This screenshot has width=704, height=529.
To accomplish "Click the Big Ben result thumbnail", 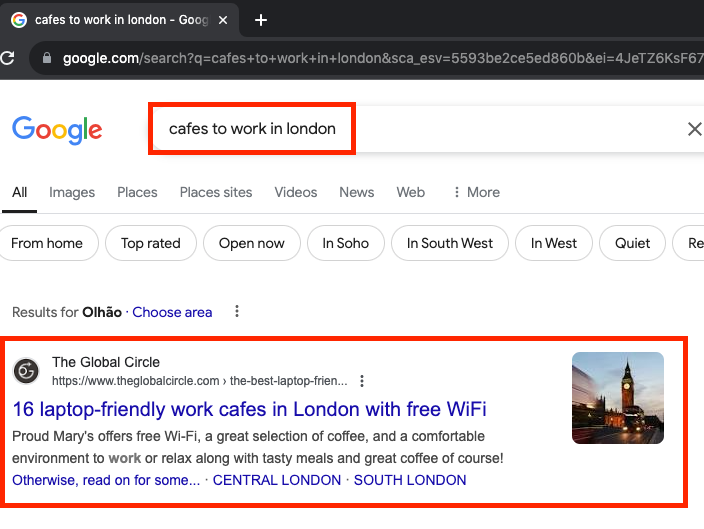I will pos(618,398).
